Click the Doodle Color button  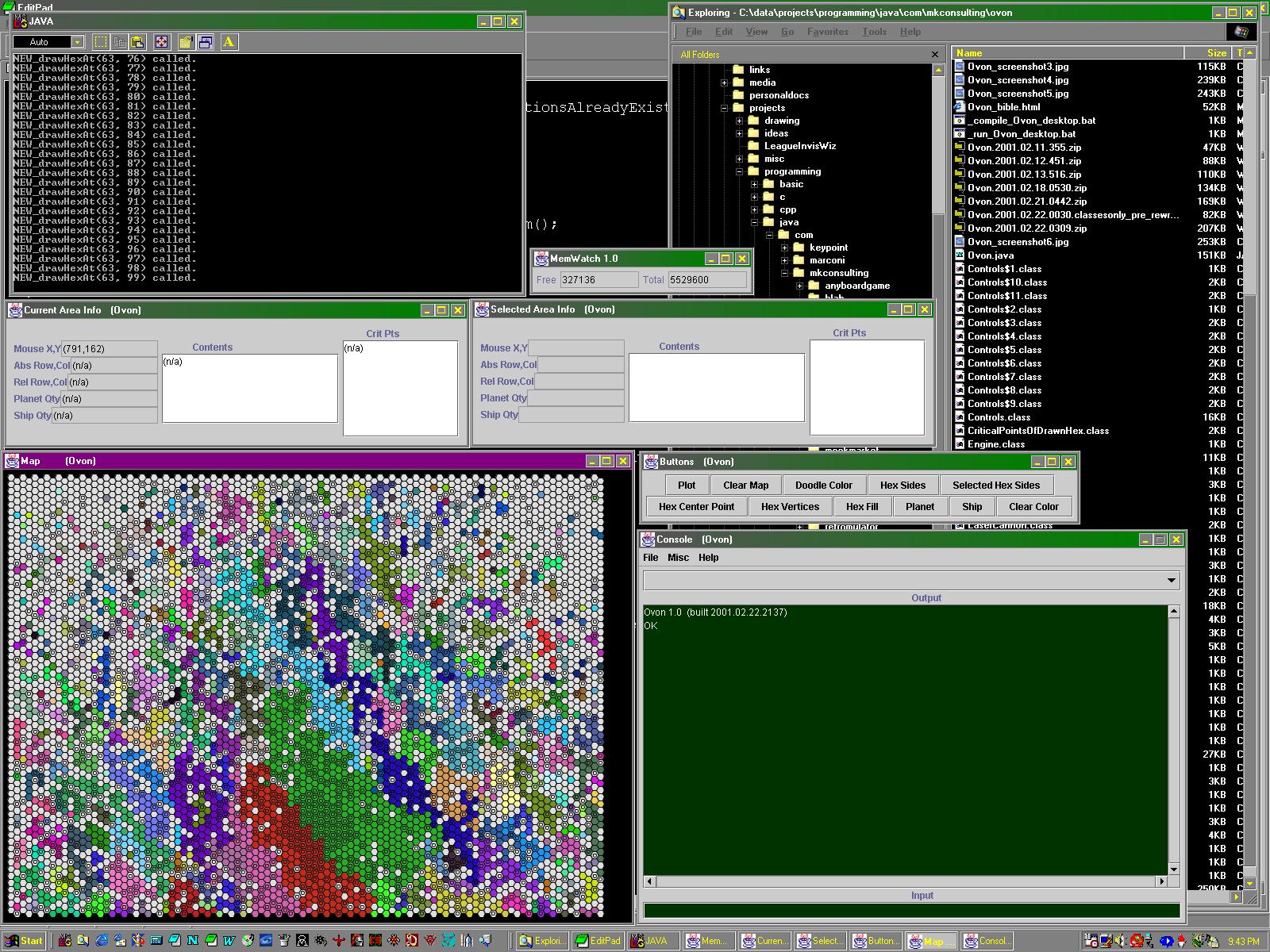(x=823, y=486)
